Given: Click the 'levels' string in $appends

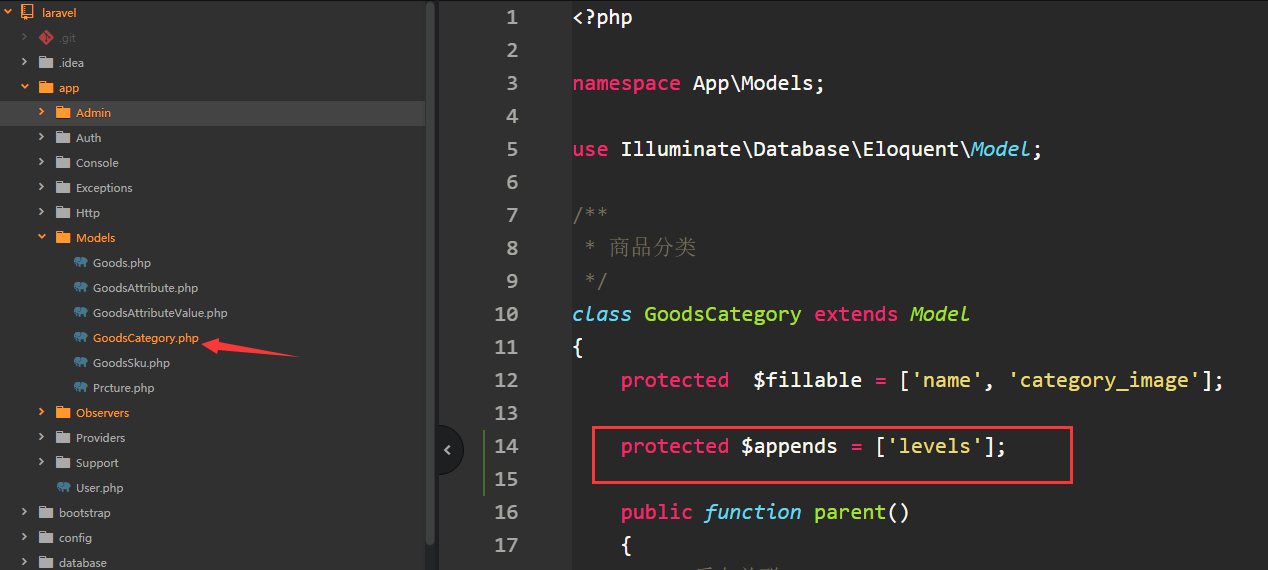Looking at the screenshot, I should (935, 446).
